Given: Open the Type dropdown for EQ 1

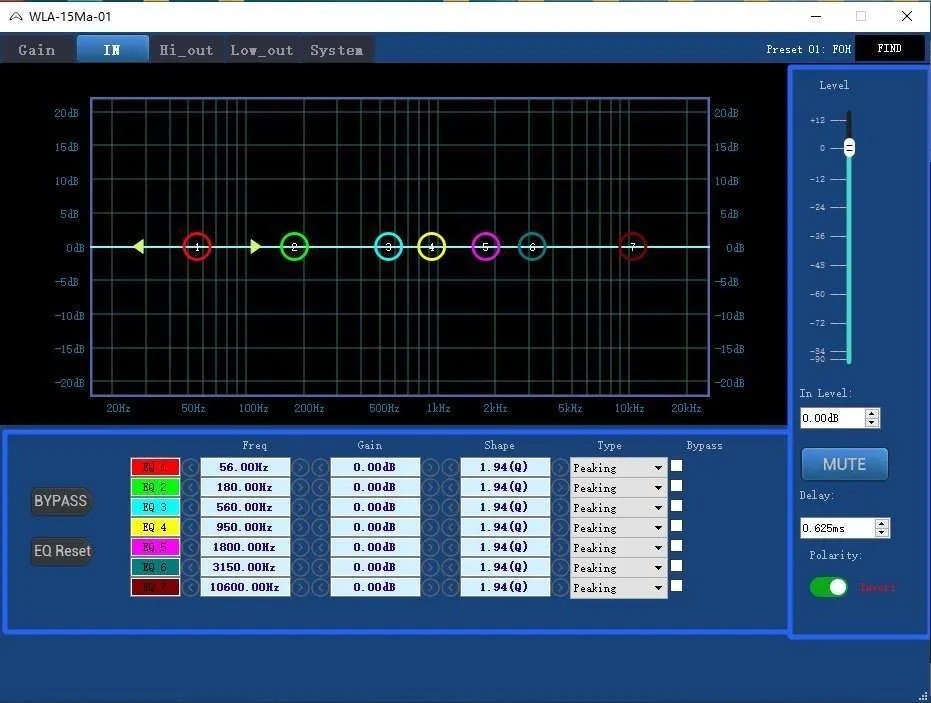Looking at the screenshot, I should pyautogui.click(x=618, y=468).
